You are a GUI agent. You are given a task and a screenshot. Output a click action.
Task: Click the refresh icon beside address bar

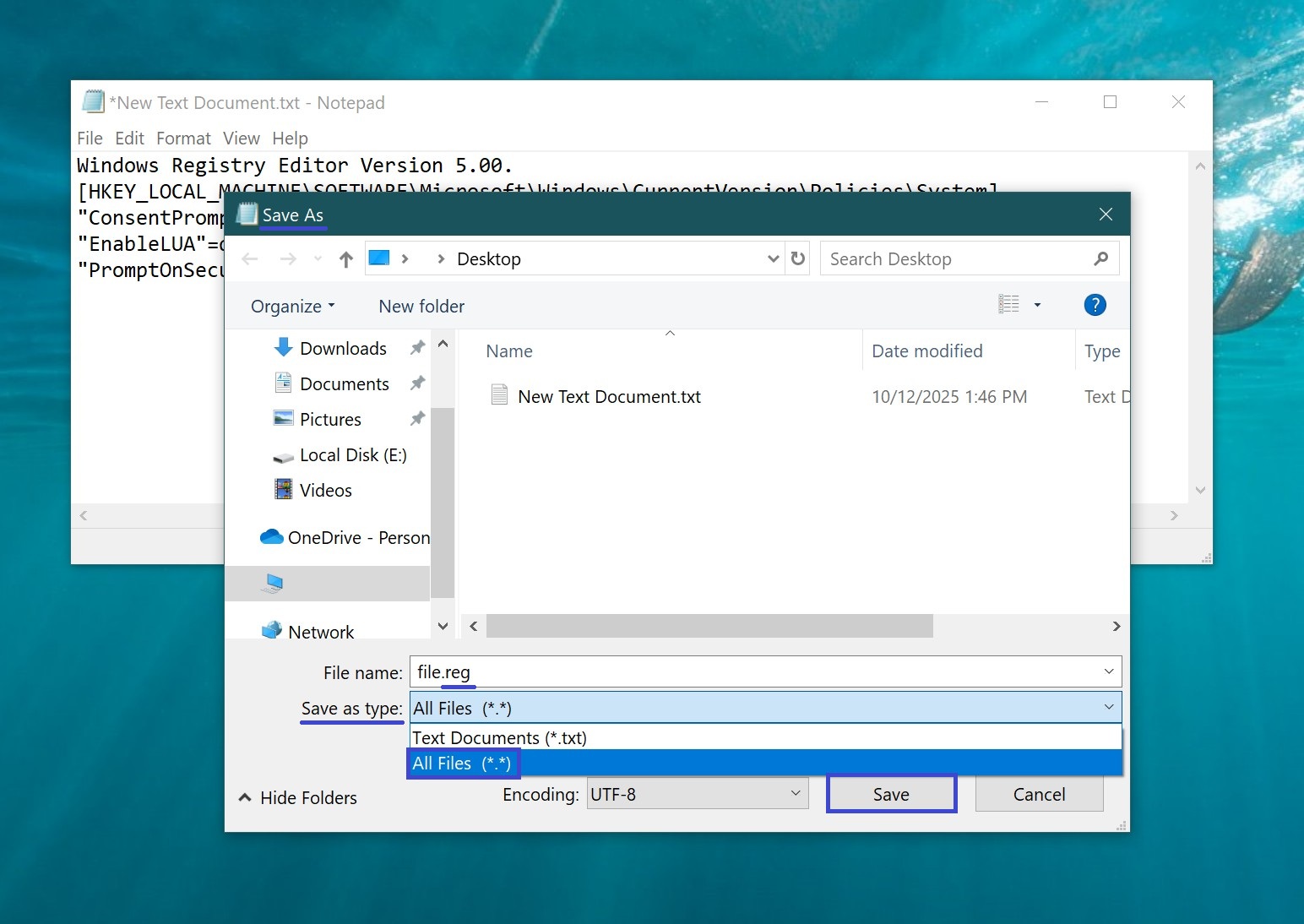797,259
